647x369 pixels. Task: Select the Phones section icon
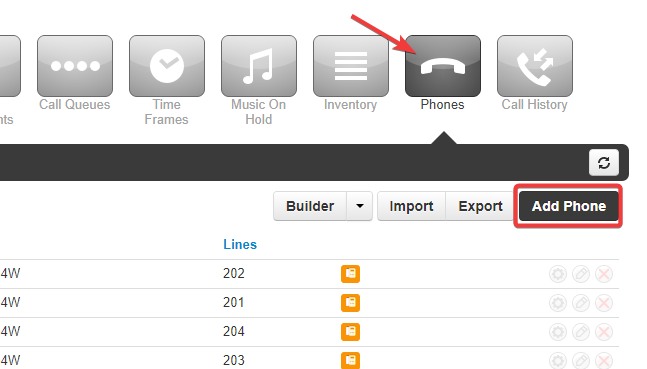[443, 66]
